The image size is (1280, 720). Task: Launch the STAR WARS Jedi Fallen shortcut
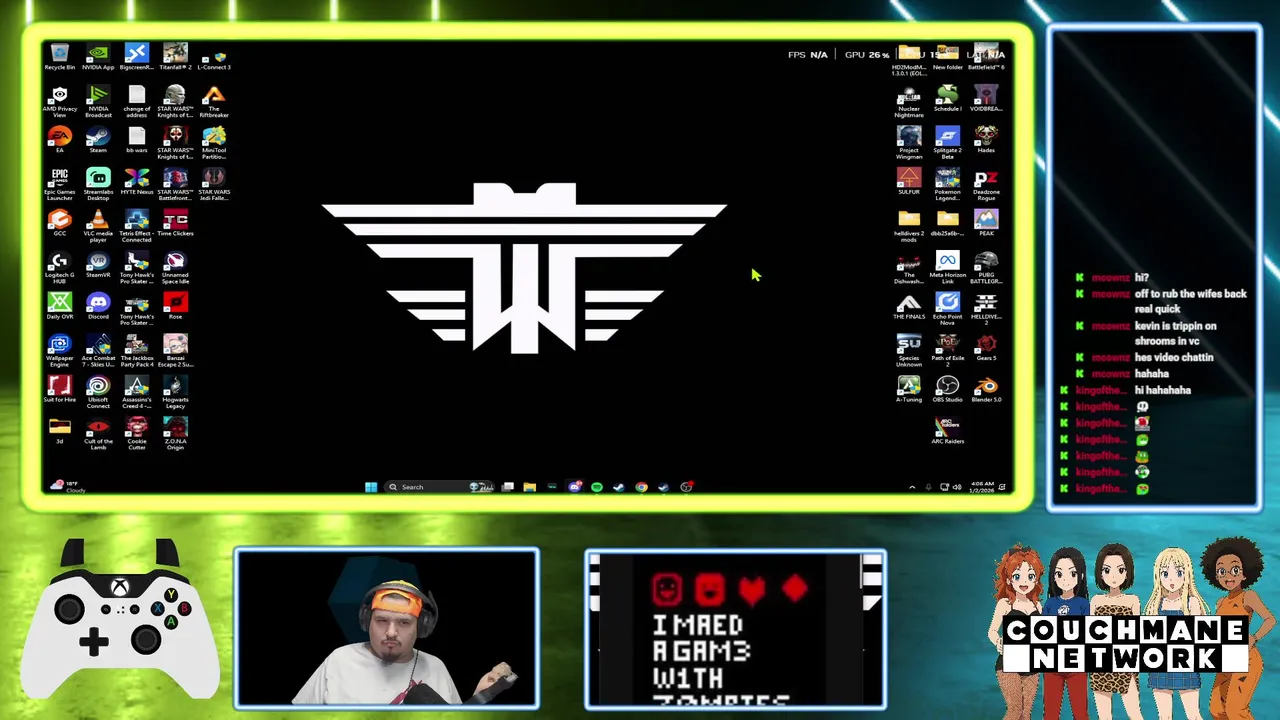point(214,184)
